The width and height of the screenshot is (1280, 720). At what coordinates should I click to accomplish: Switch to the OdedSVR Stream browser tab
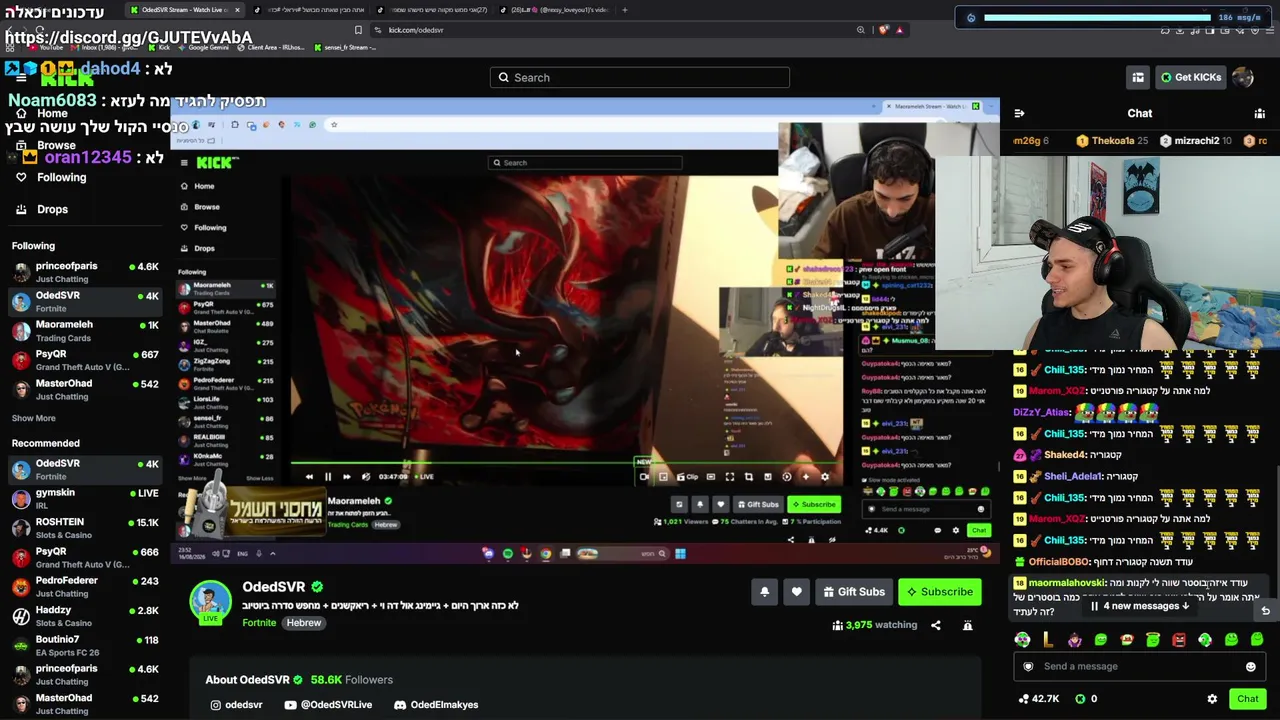[185, 10]
